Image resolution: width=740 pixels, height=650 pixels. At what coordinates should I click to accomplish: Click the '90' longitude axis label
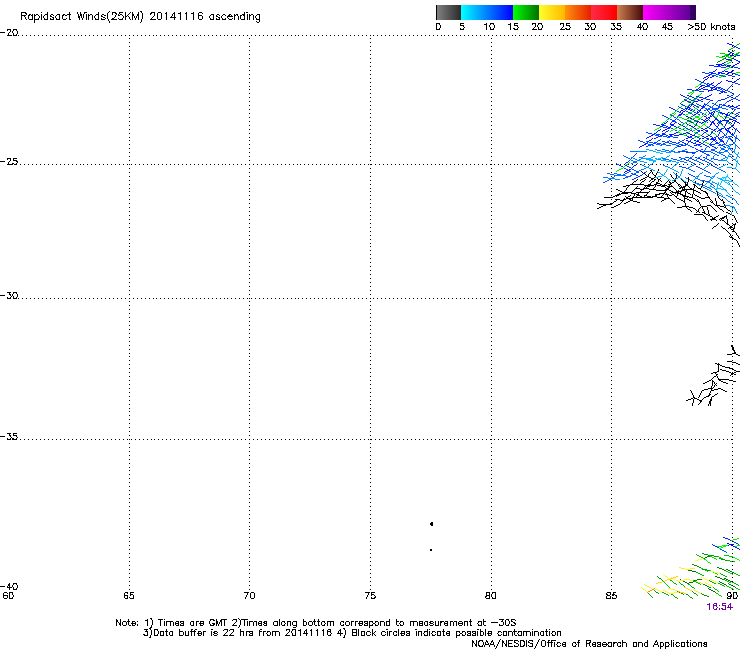[x=732, y=596]
